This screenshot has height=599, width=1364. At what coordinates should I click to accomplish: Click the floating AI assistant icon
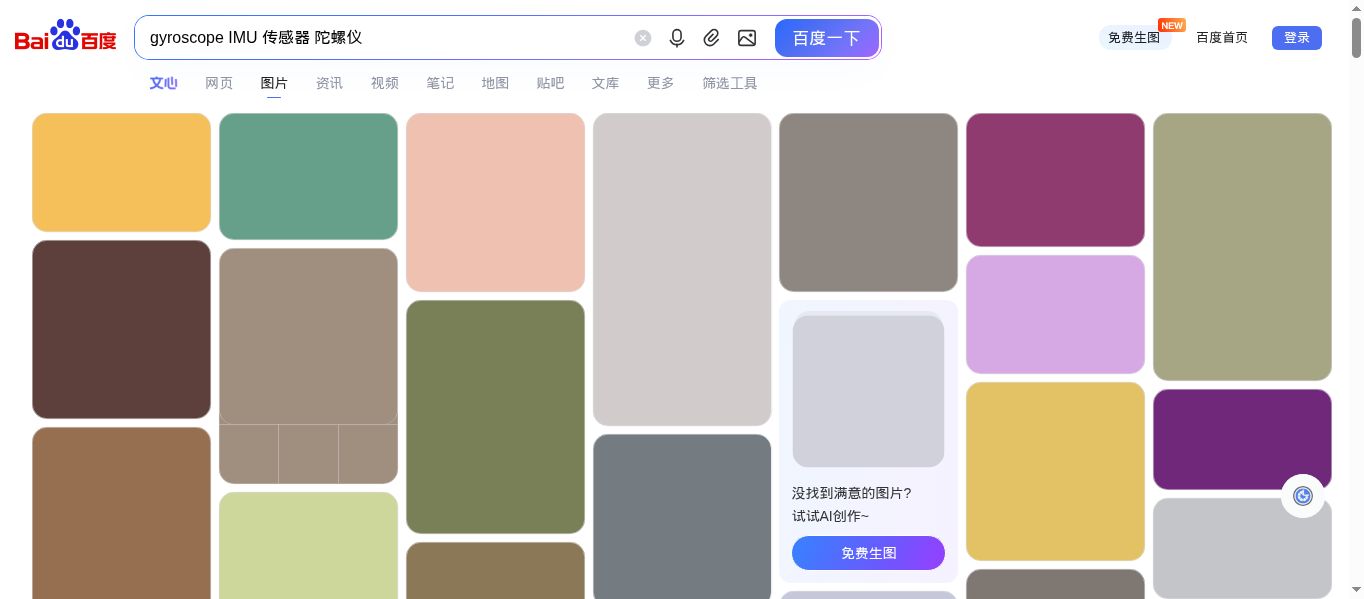click(x=1303, y=496)
